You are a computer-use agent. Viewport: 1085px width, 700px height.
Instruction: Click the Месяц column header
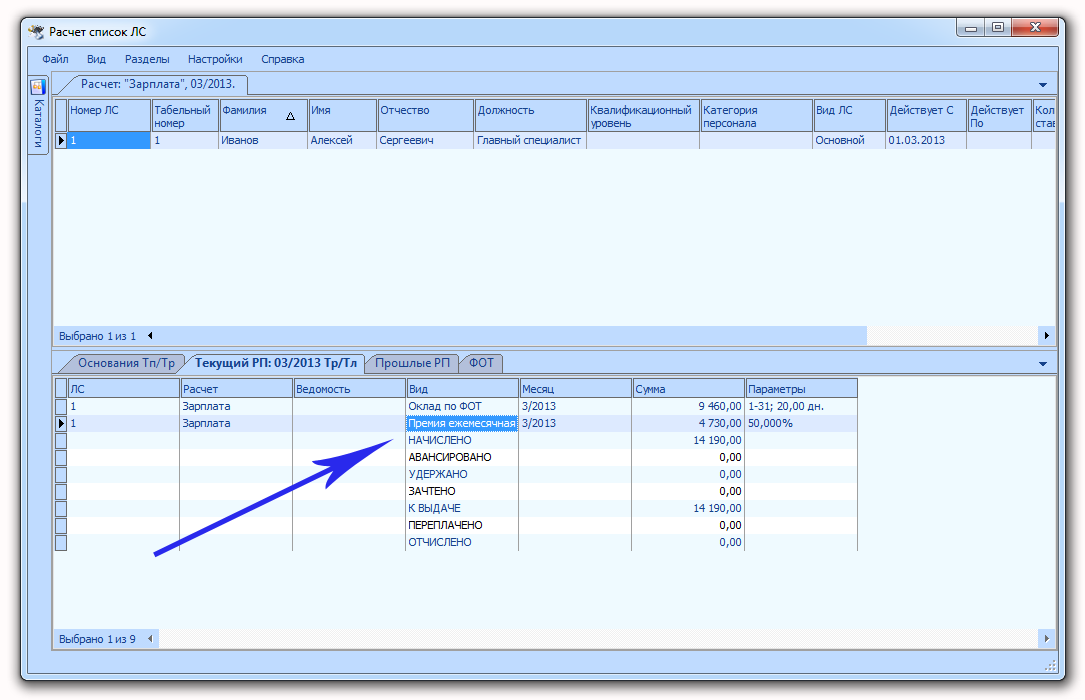coord(576,389)
